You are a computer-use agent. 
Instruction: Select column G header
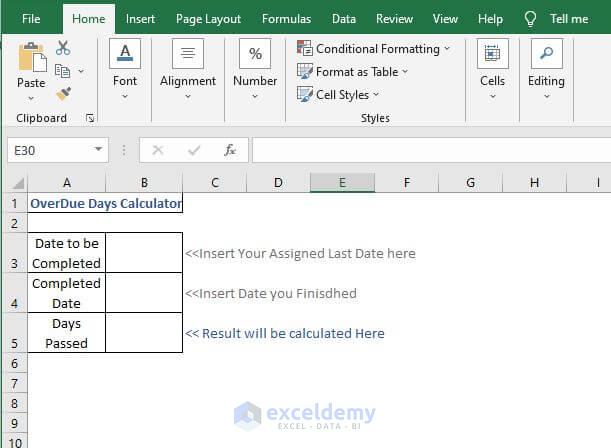(x=471, y=183)
